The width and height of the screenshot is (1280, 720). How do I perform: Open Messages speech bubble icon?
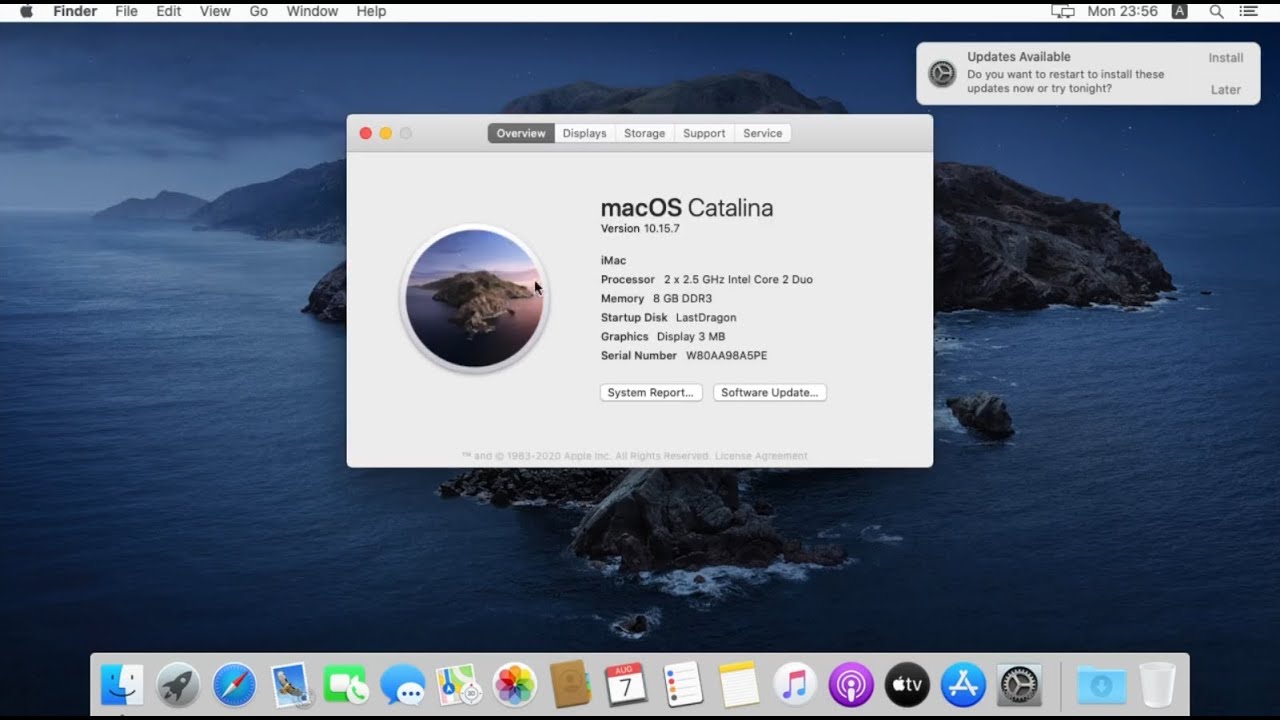click(x=403, y=685)
